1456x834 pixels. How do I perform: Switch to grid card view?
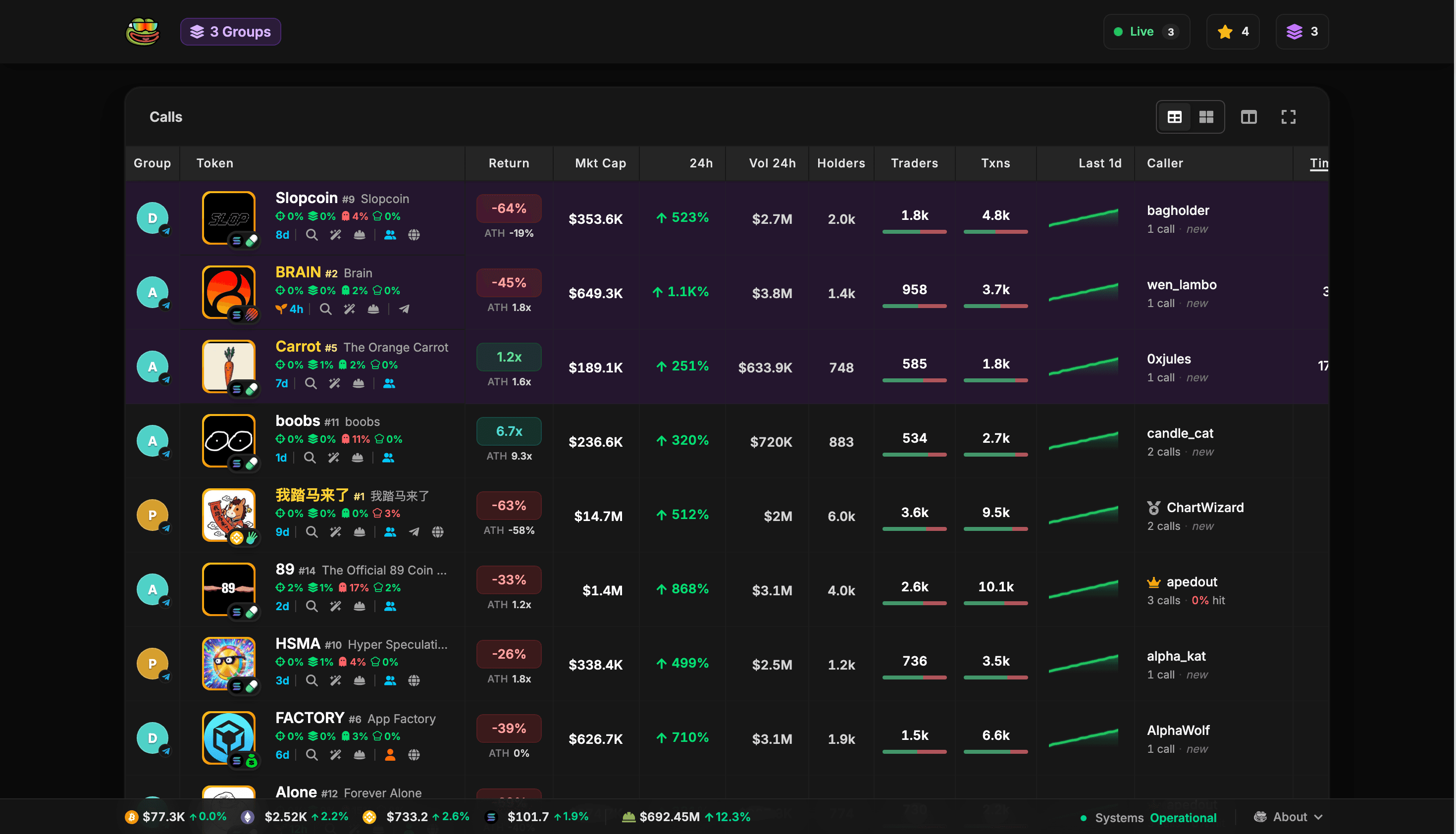[x=1206, y=117]
